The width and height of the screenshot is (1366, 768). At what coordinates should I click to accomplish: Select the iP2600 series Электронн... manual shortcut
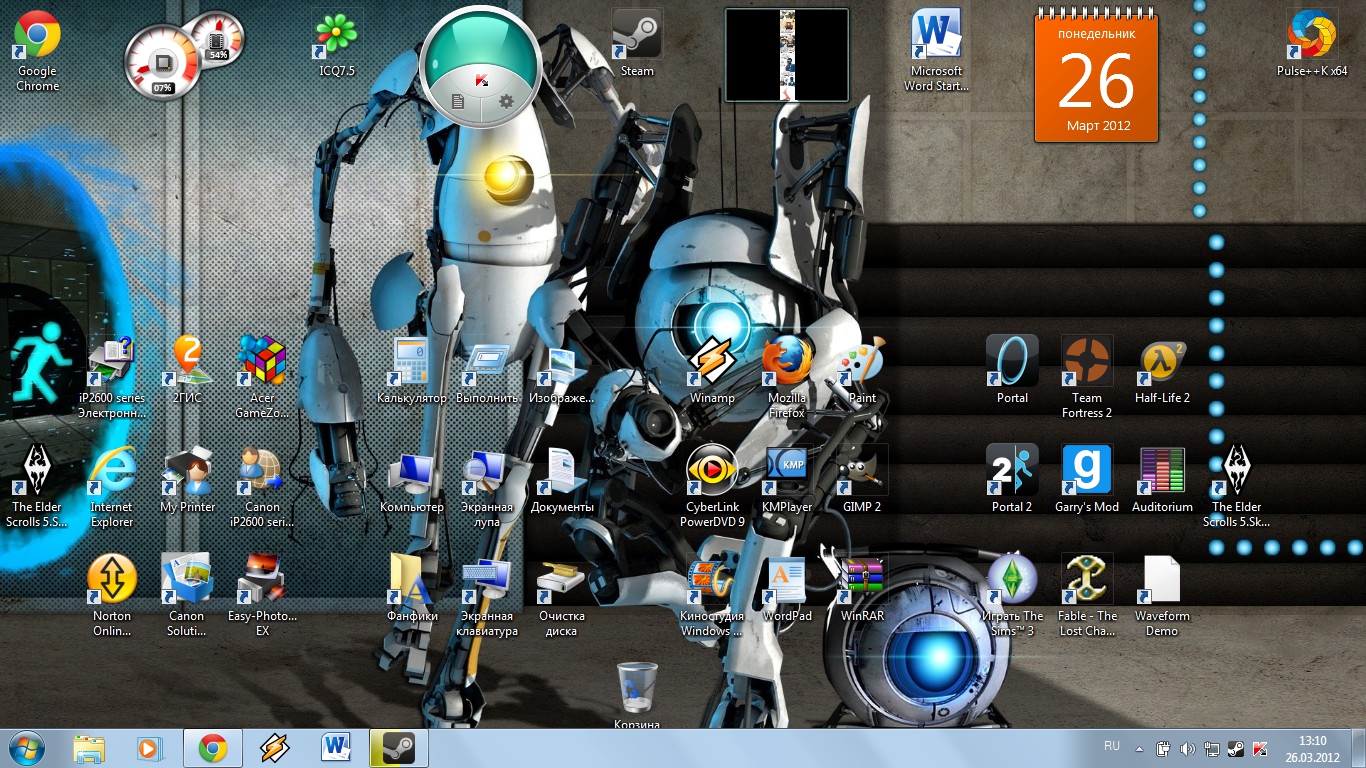[x=112, y=377]
